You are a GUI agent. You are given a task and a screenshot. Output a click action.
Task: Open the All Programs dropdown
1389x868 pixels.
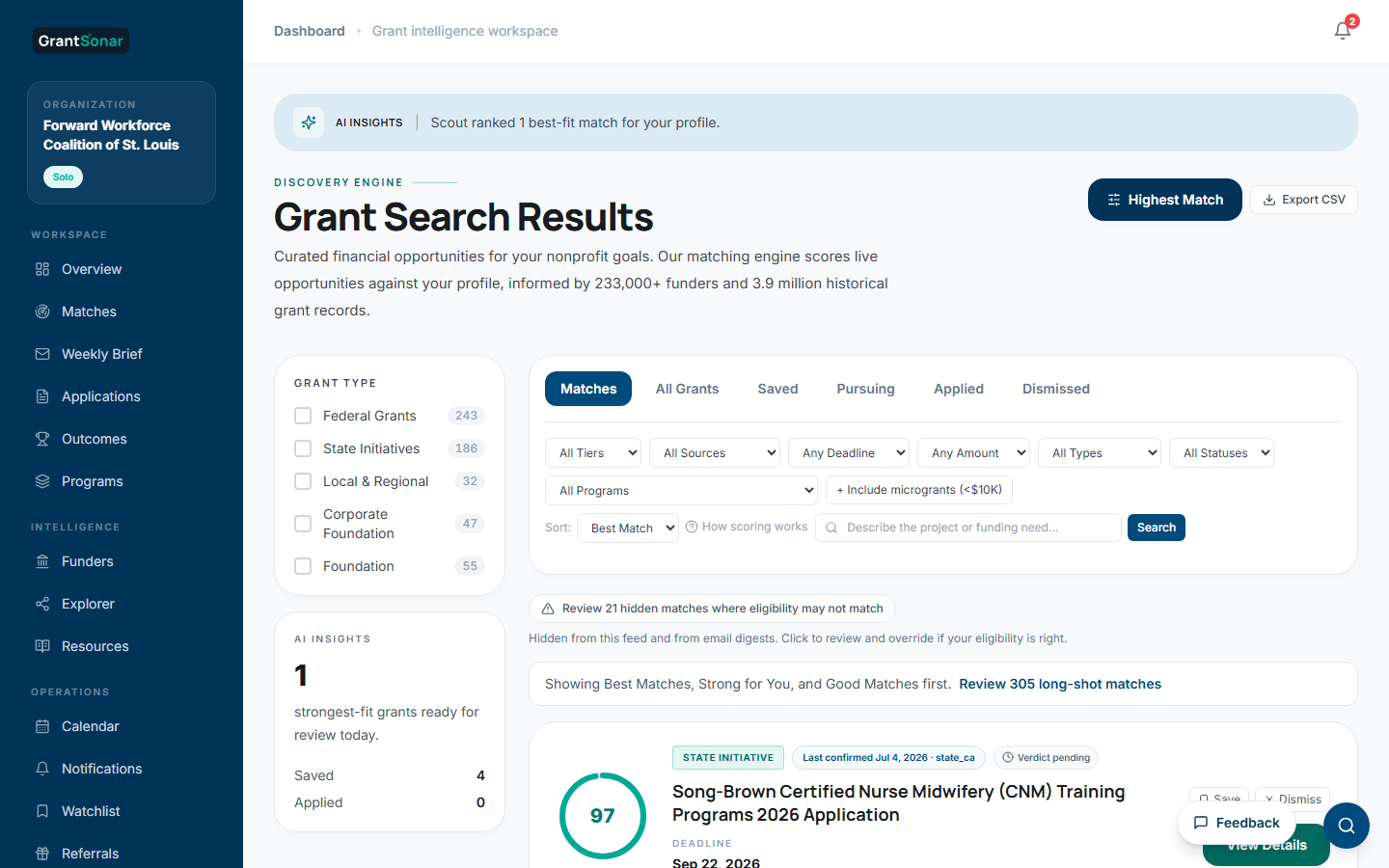click(x=682, y=491)
